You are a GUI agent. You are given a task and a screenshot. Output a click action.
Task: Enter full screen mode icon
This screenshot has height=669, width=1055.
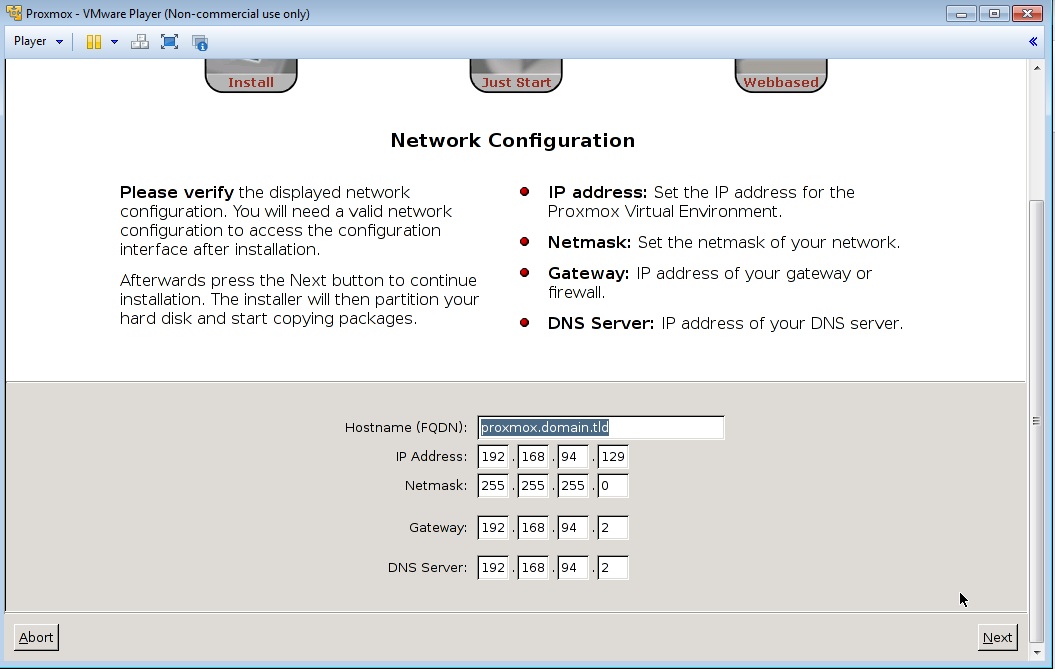coord(170,42)
